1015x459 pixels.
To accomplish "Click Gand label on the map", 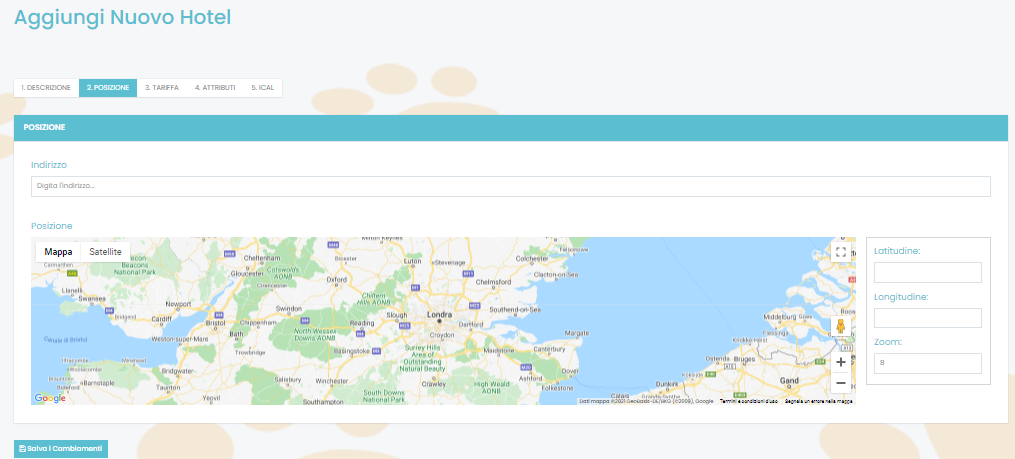I will click(x=790, y=381).
